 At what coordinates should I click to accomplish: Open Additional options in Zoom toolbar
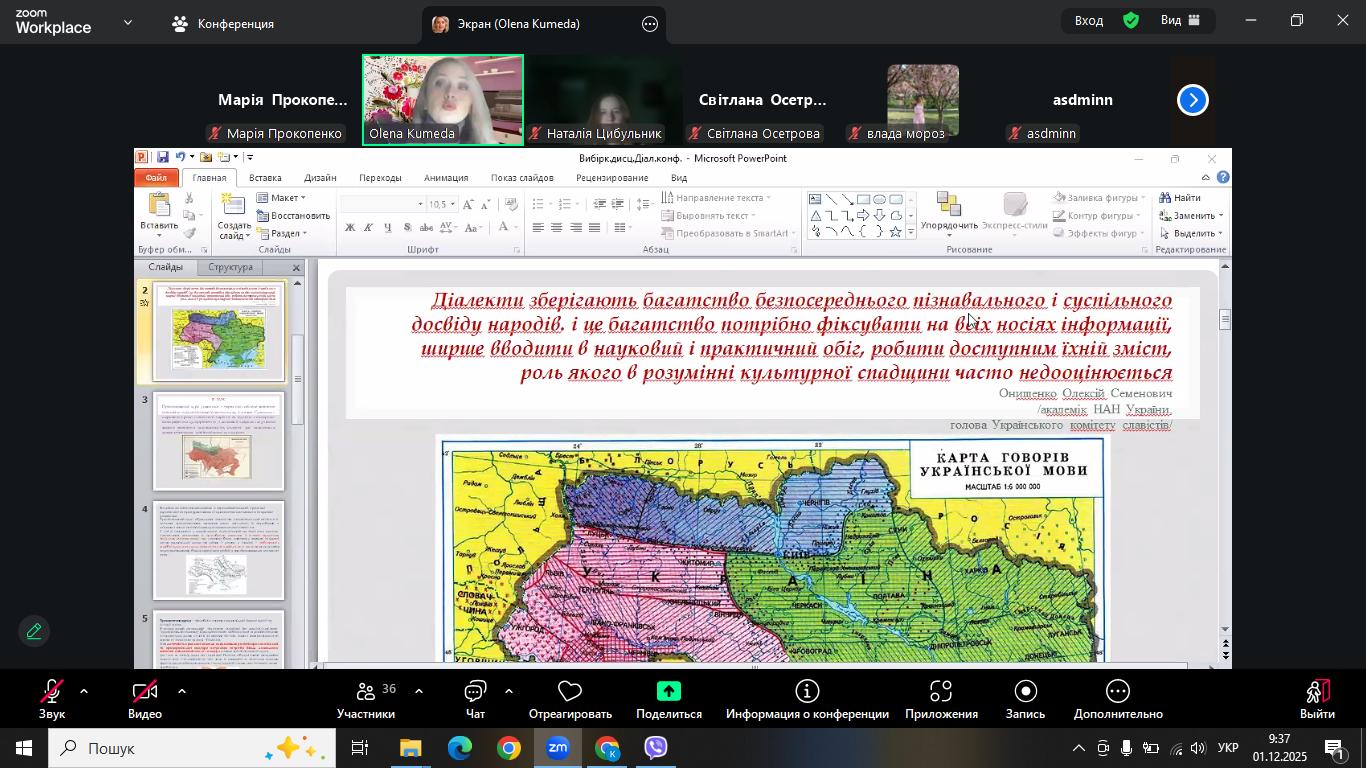tap(1118, 700)
